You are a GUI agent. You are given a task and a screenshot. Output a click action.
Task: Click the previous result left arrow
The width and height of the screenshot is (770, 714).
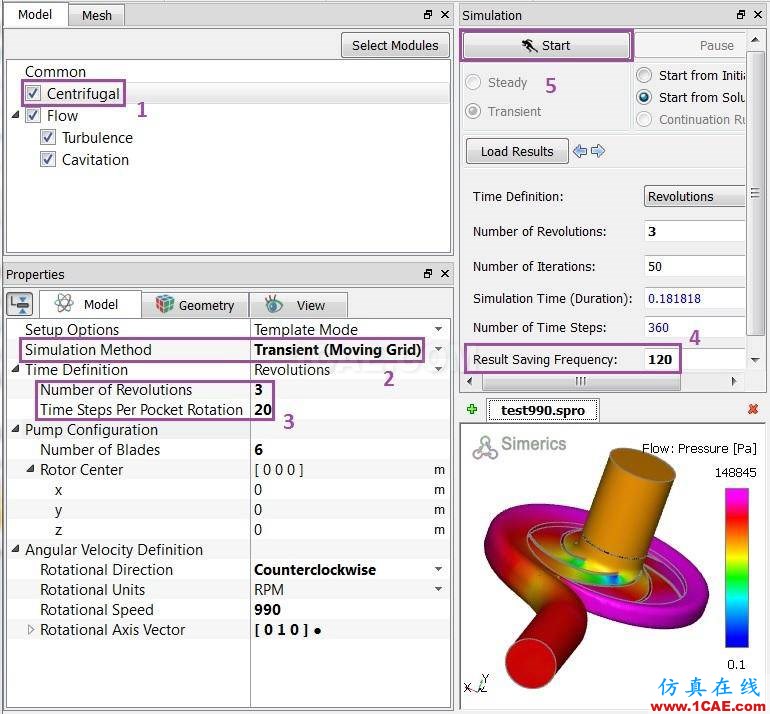pyautogui.click(x=580, y=151)
